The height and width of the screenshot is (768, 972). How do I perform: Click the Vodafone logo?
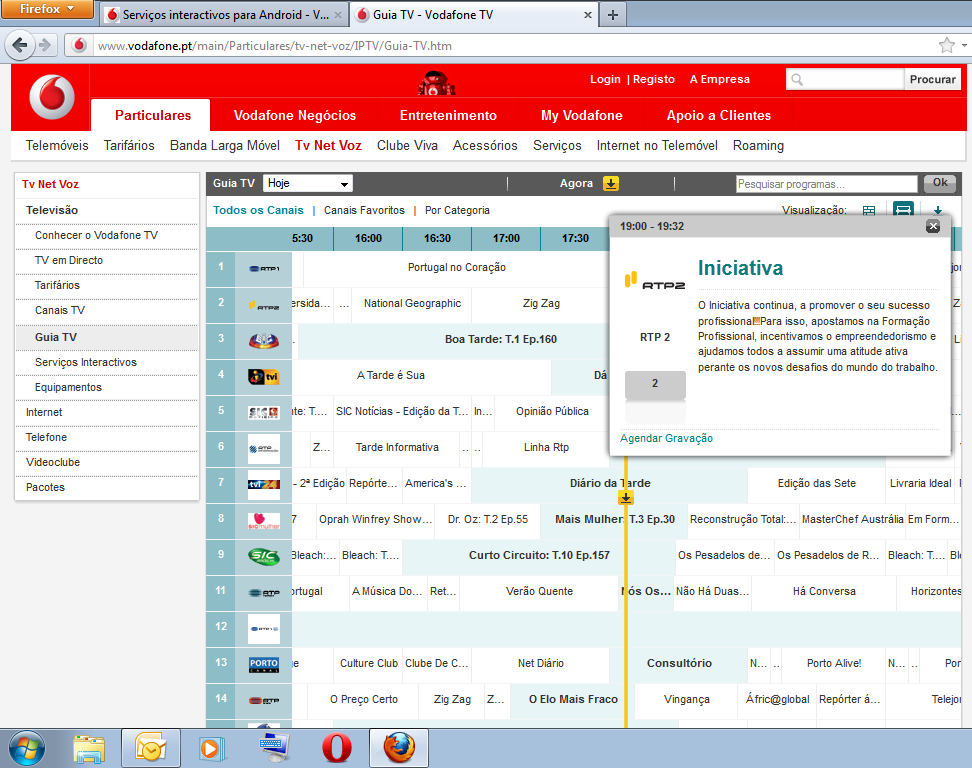[x=51, y=97]
